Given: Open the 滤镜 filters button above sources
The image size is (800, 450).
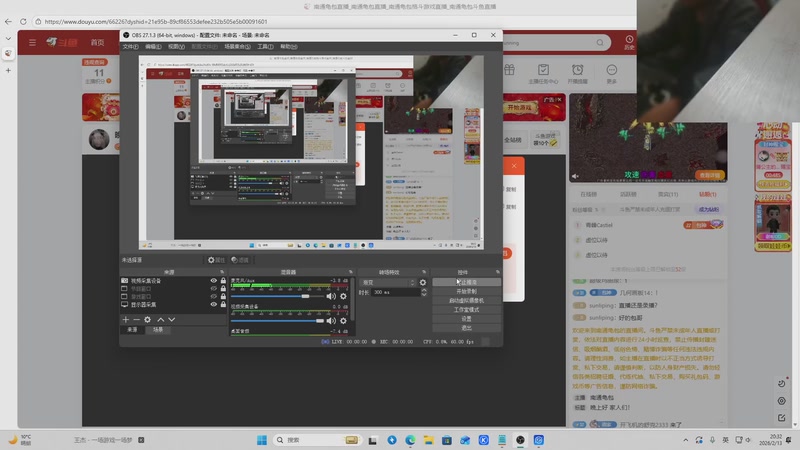Looking at the screenshot, I should (x=240, y=260).
